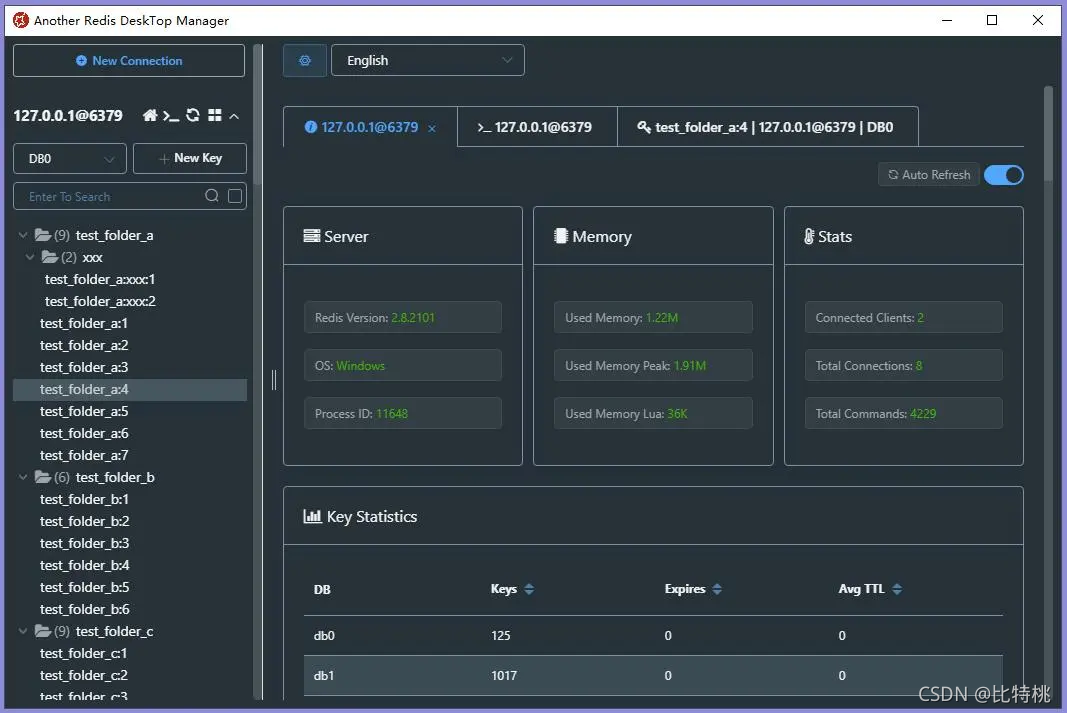
Task: Collapse the 127.0.0.1@6379 connection chevron
Action: coord(234,116)
